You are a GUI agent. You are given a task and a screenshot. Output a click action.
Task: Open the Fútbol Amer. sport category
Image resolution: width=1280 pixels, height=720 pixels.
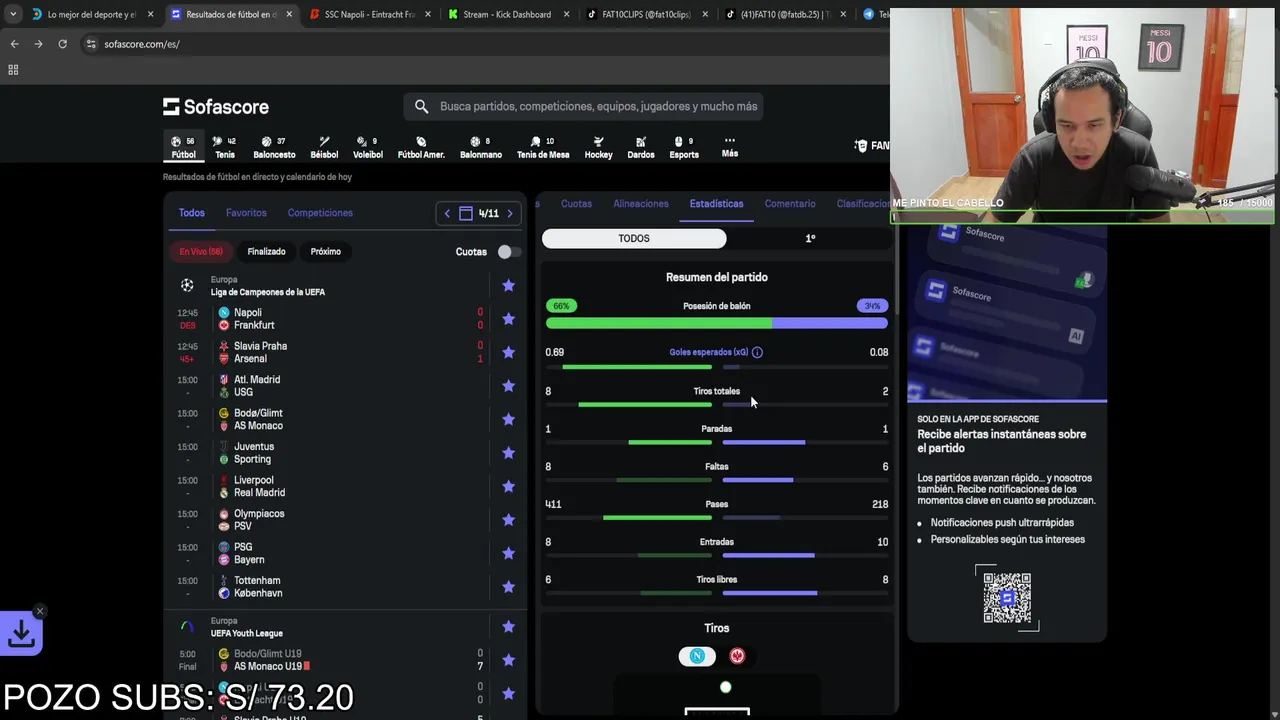point(421,147)
